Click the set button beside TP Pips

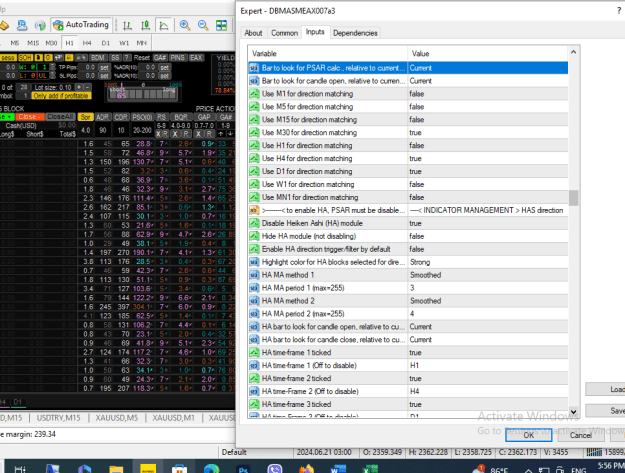pyautogui.click(x=104, y=67)
